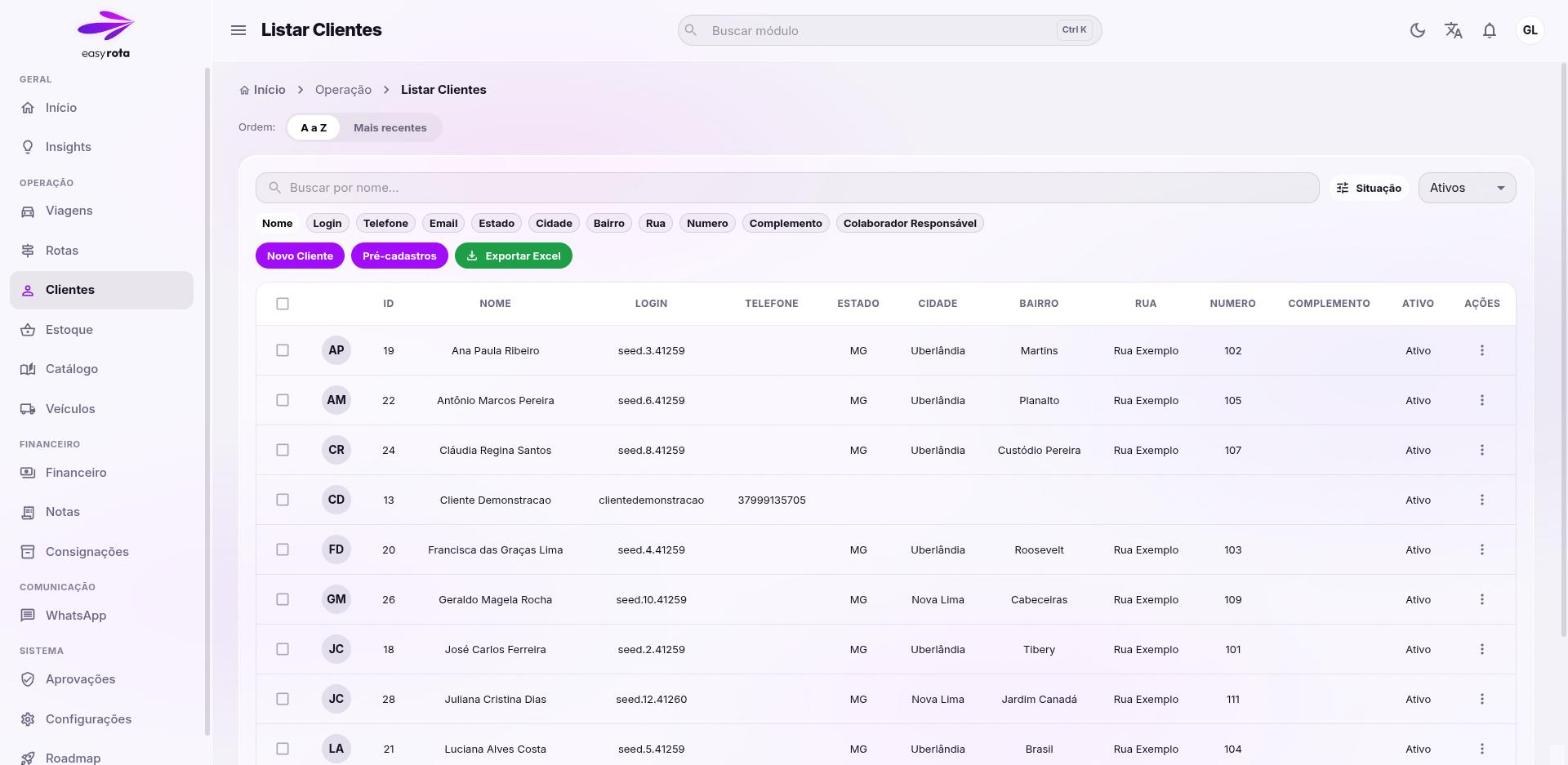Select the A a Z ordering tab
1568x765 pixels.
coord(314,128)
